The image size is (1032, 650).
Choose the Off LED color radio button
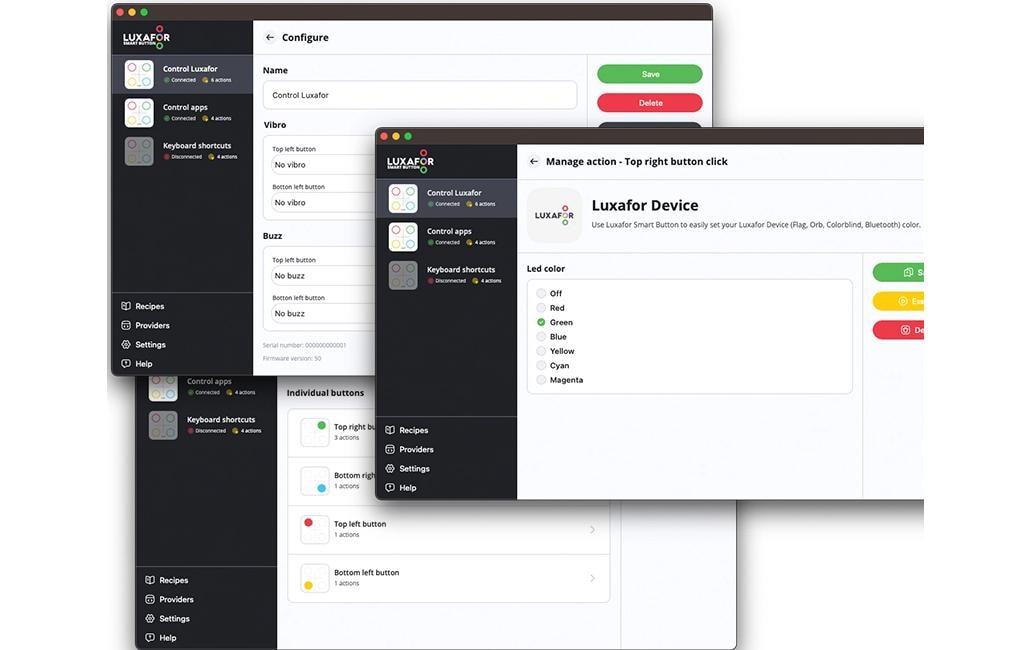click(x=541, y=294)
